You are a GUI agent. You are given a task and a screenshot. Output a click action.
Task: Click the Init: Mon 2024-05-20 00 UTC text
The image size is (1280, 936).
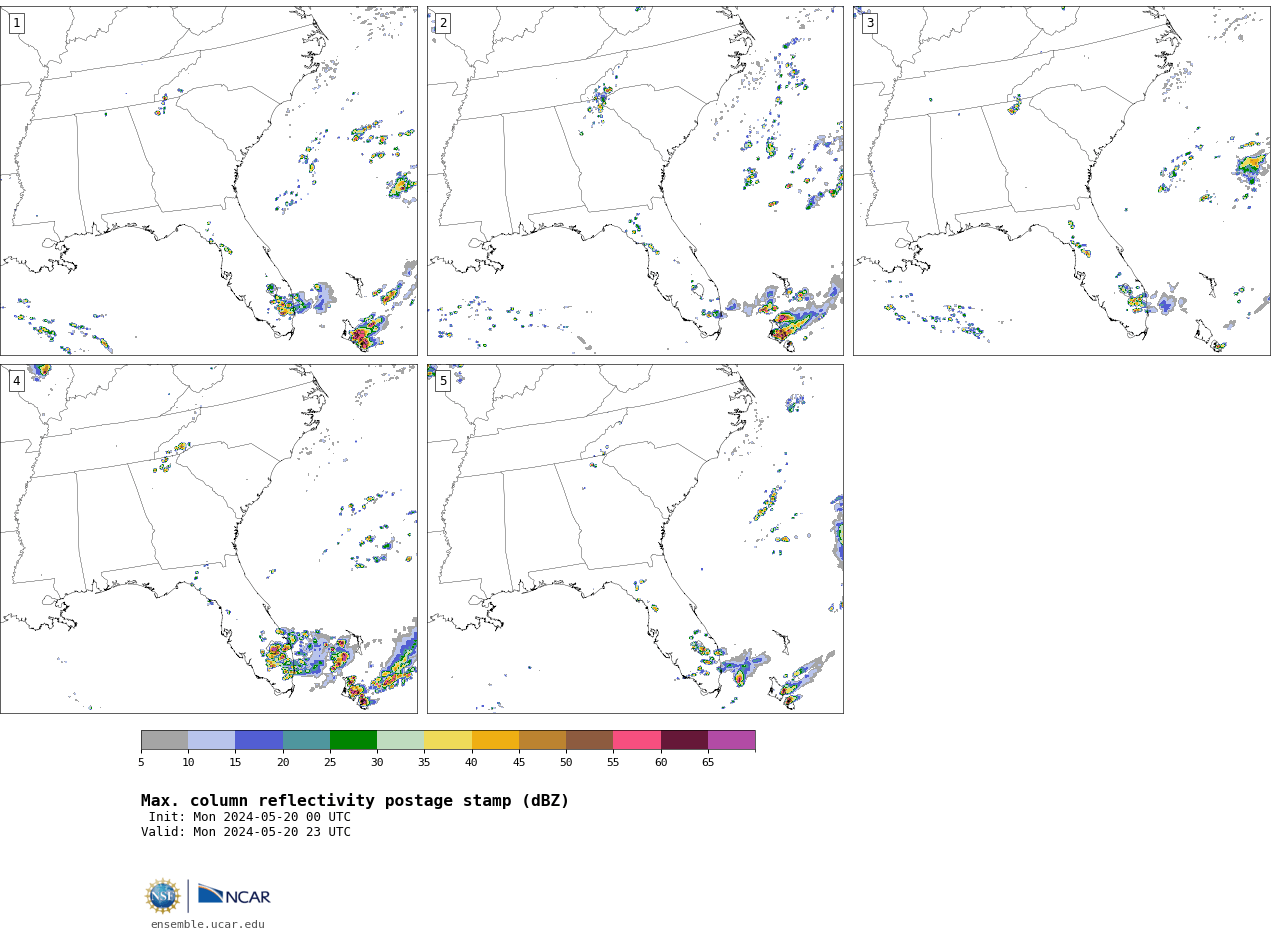click(250, 817)
